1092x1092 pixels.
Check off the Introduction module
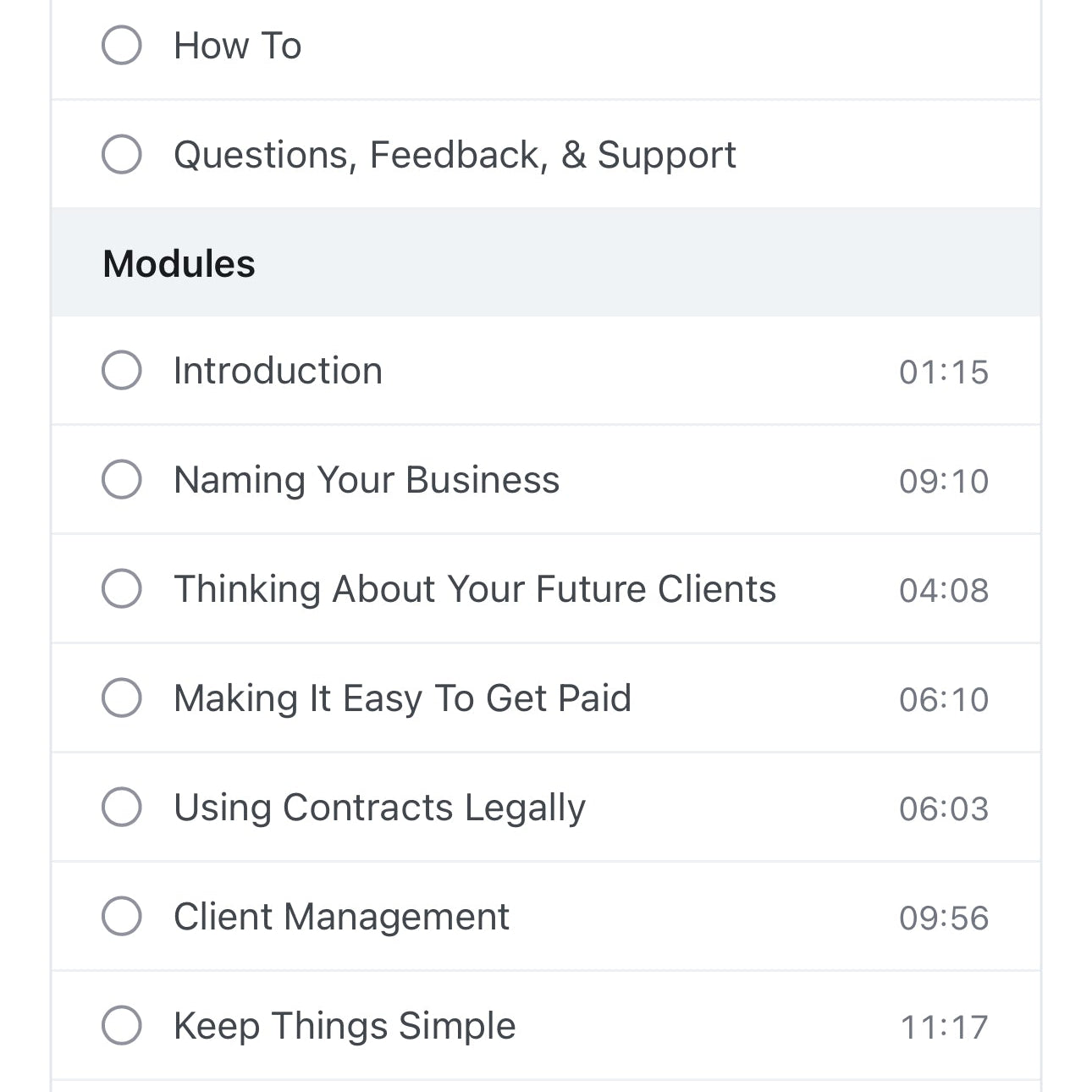(x=121, y=370)
